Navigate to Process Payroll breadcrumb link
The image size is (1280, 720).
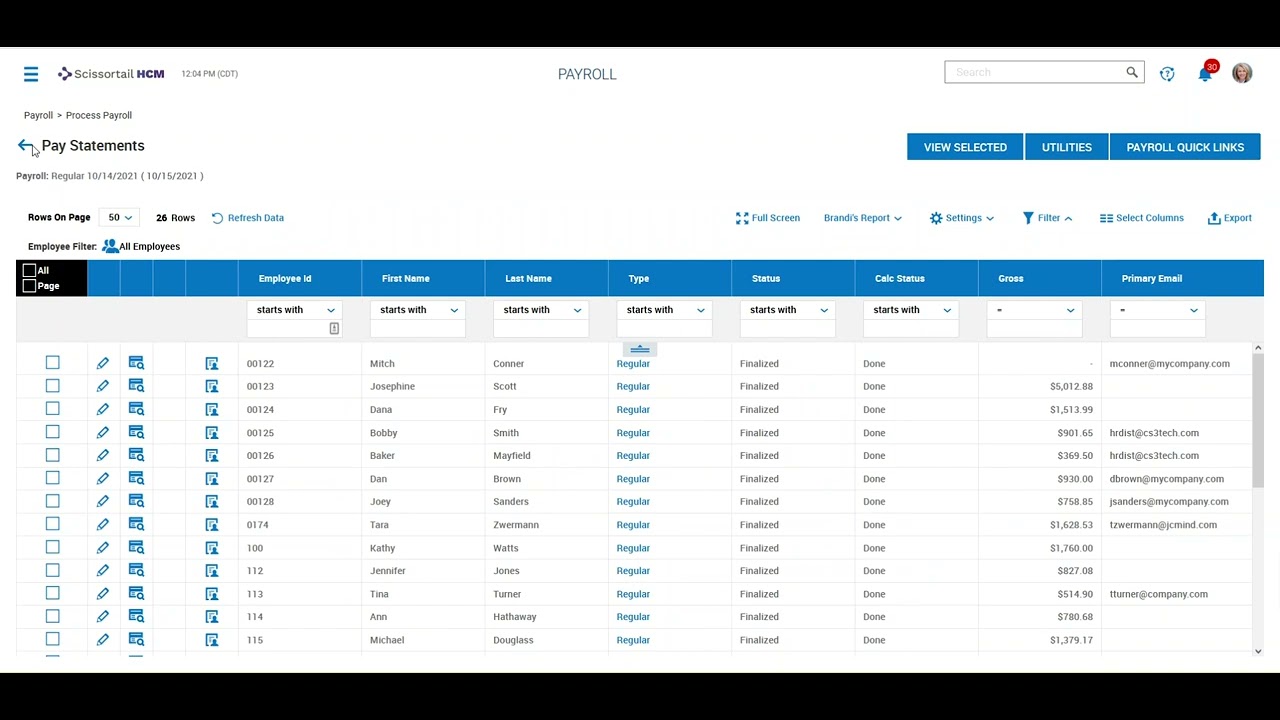click(x=98, y=115)
